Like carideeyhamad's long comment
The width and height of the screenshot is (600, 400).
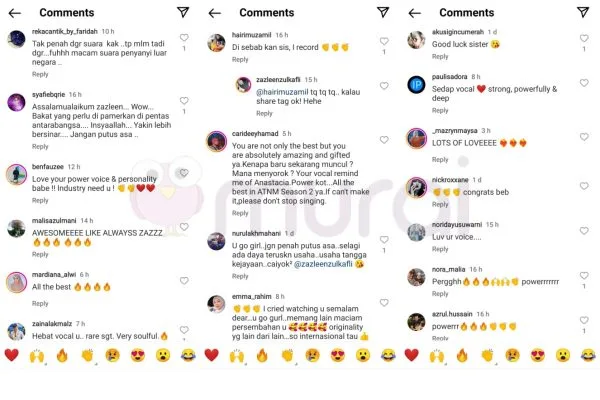[x=384, y=140]
